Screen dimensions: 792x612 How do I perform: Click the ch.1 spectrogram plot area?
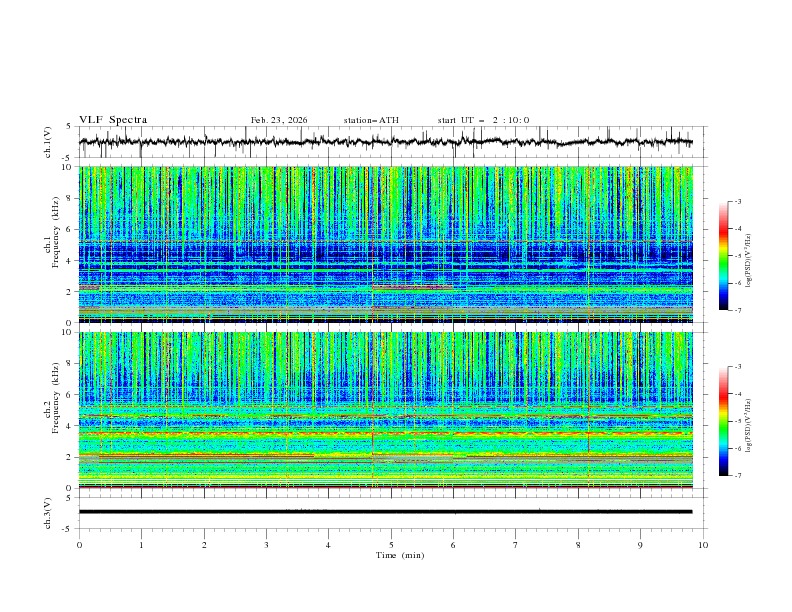(x=386, y=244)
